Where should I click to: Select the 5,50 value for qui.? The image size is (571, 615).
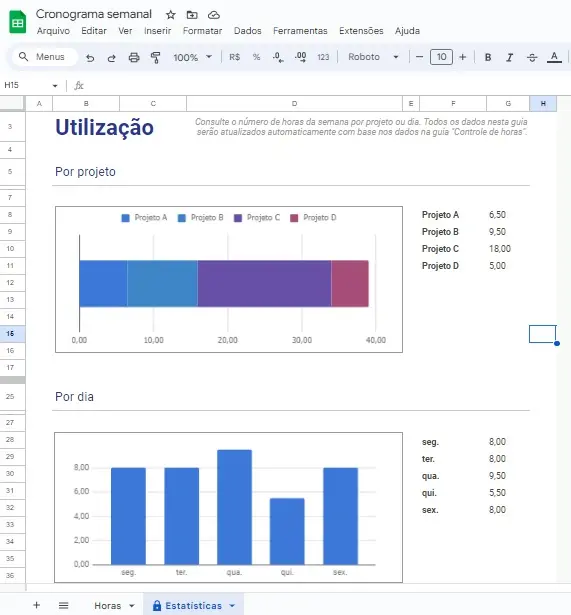point(497,493)
